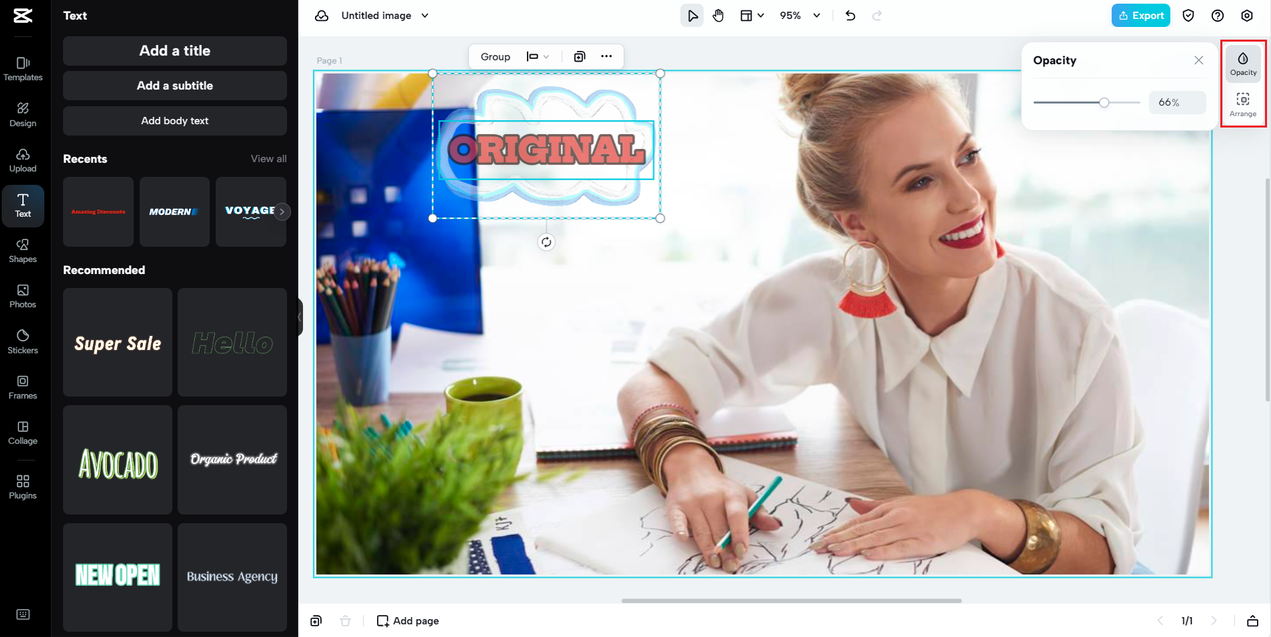This screenshot has height=637, width=1271.
Task: Choose Business Agency text template
Action: 232,577
